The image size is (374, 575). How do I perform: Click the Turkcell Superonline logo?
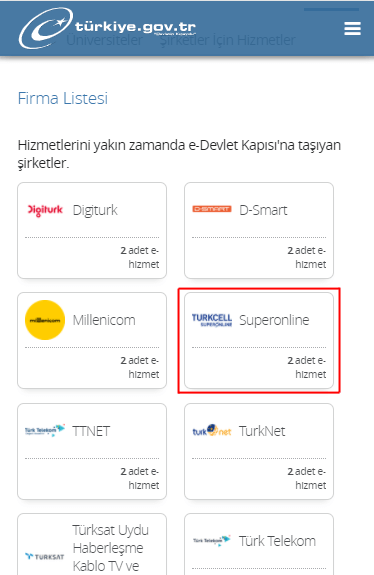(x=212, y=320)
